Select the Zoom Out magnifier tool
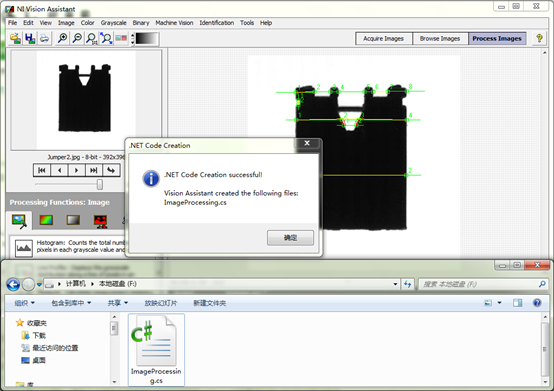This screenshot has height=391, width=554. pos(77,38)
